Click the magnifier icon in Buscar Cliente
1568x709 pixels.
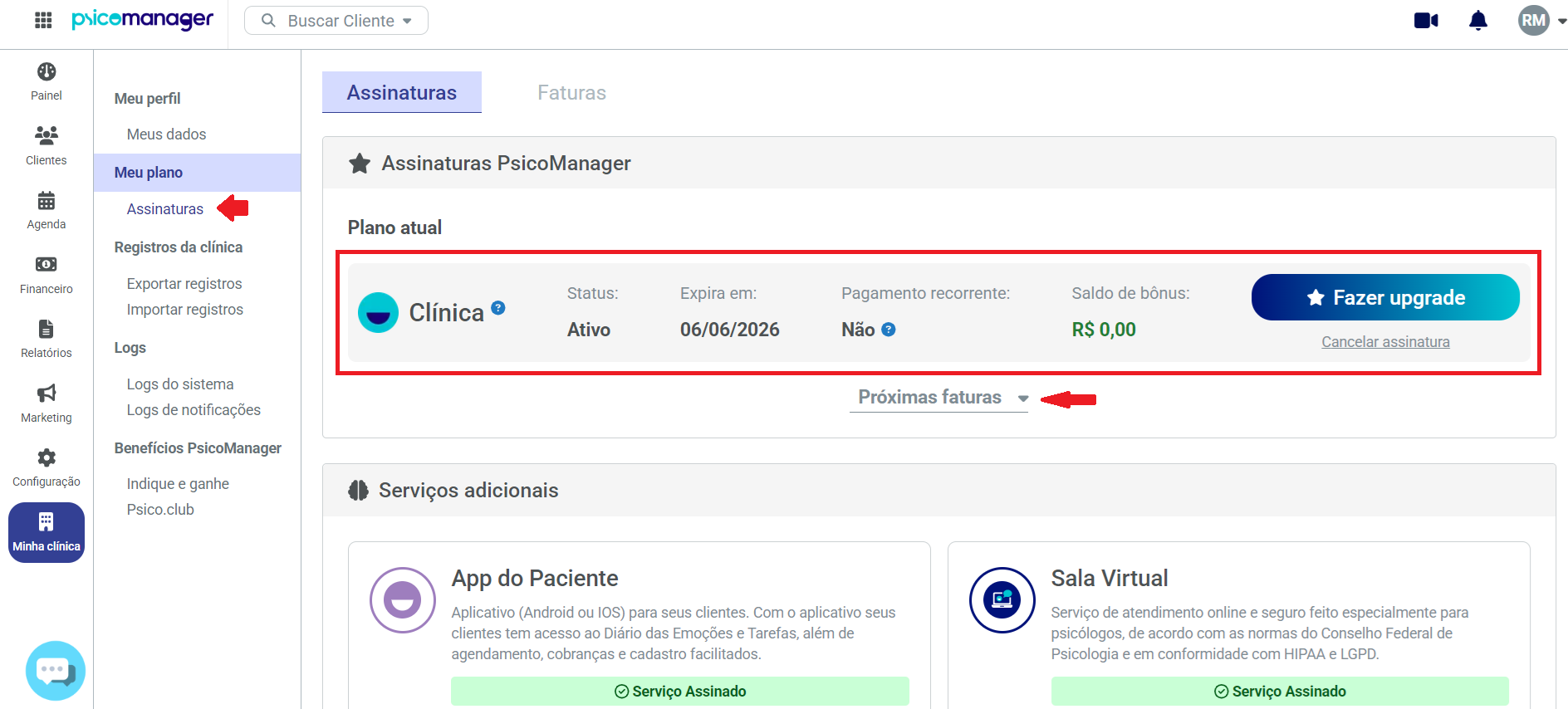pos(268,21)
